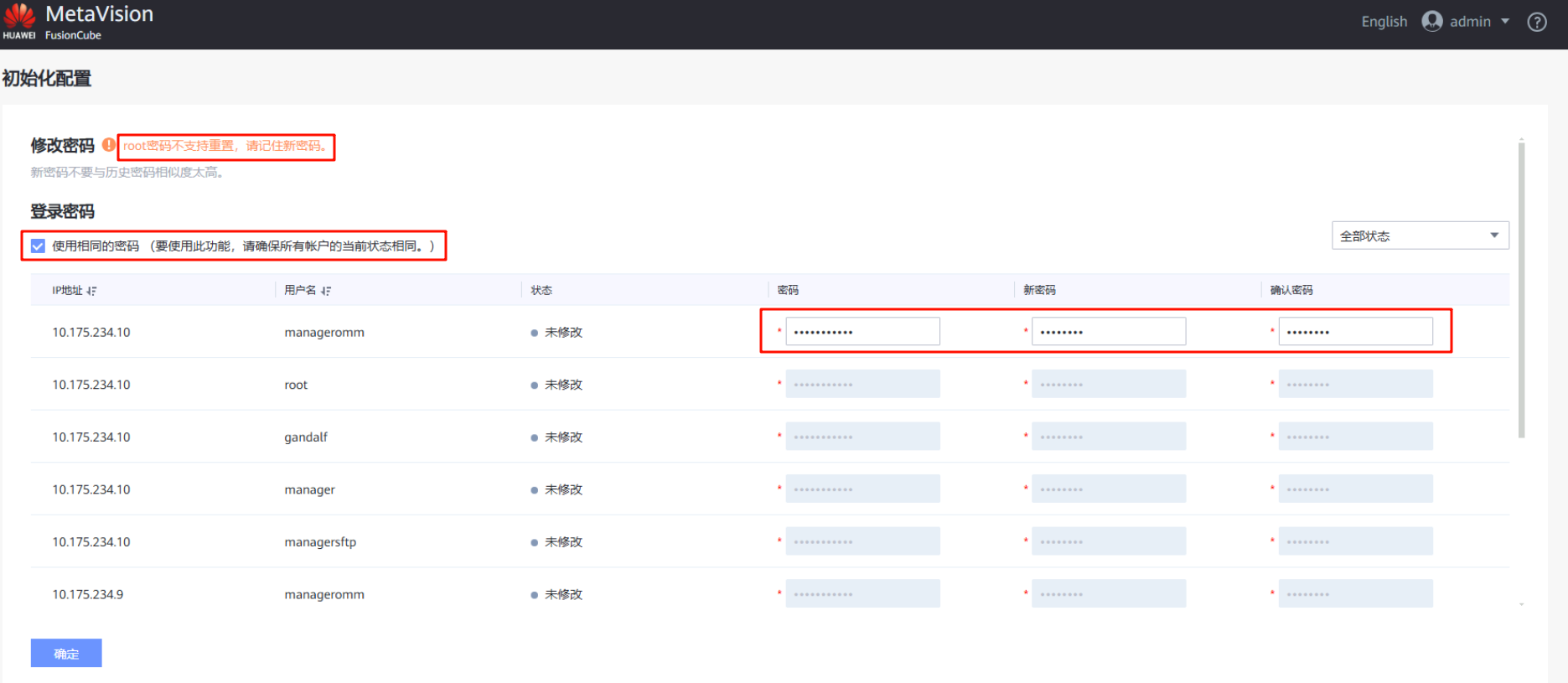Image resolution: width=1568 pixels, height=683 pixels.
Task: Click the scroll down arrow of the list
Action: pyautogui.click(x=1521, y=604)
